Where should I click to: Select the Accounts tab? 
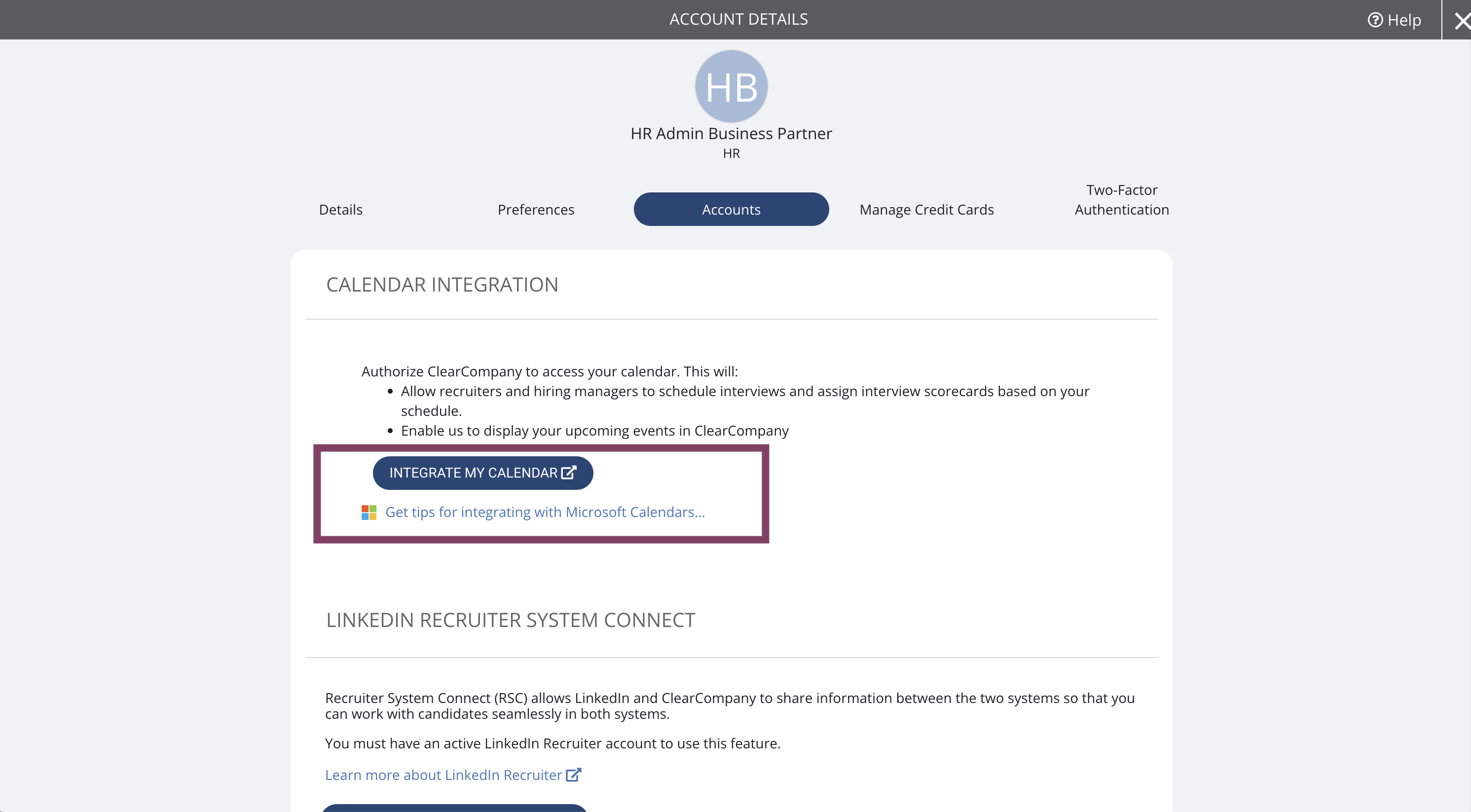coord(731,209)
